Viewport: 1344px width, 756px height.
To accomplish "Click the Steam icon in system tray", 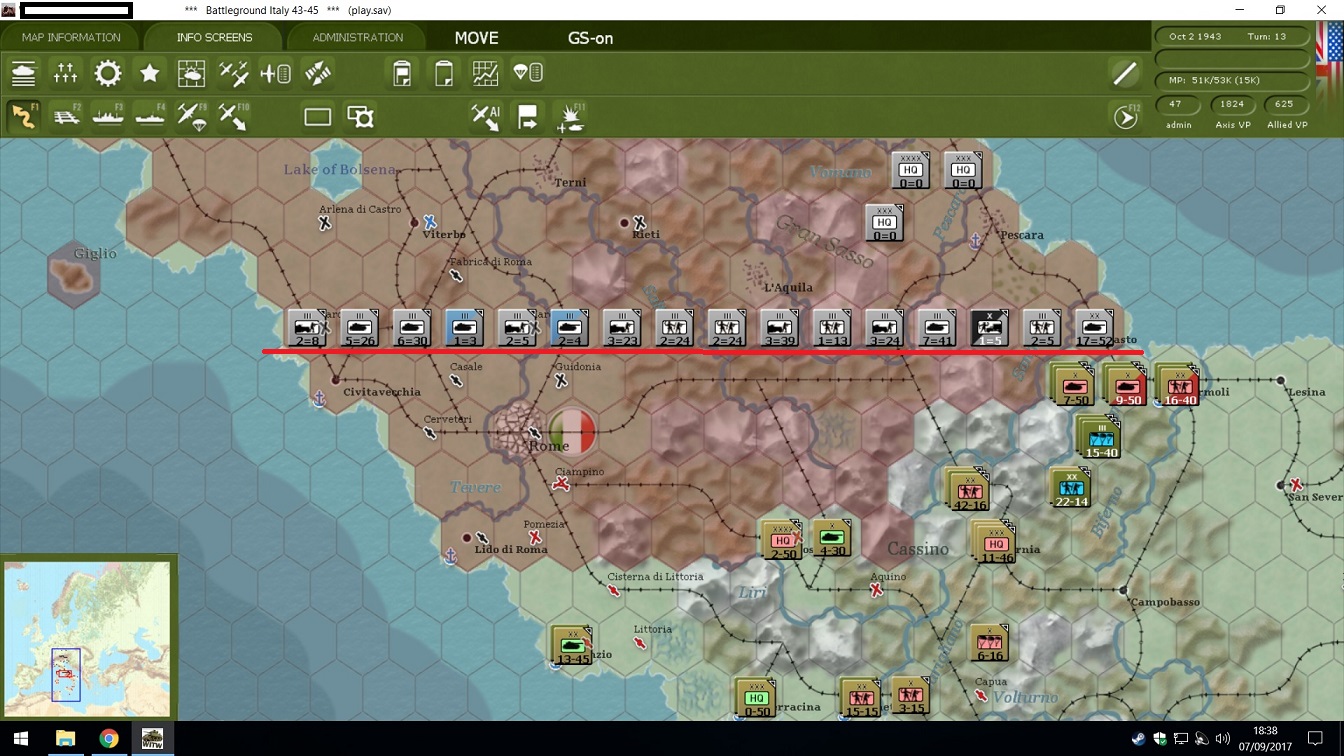I will (x=1139, y=739).
